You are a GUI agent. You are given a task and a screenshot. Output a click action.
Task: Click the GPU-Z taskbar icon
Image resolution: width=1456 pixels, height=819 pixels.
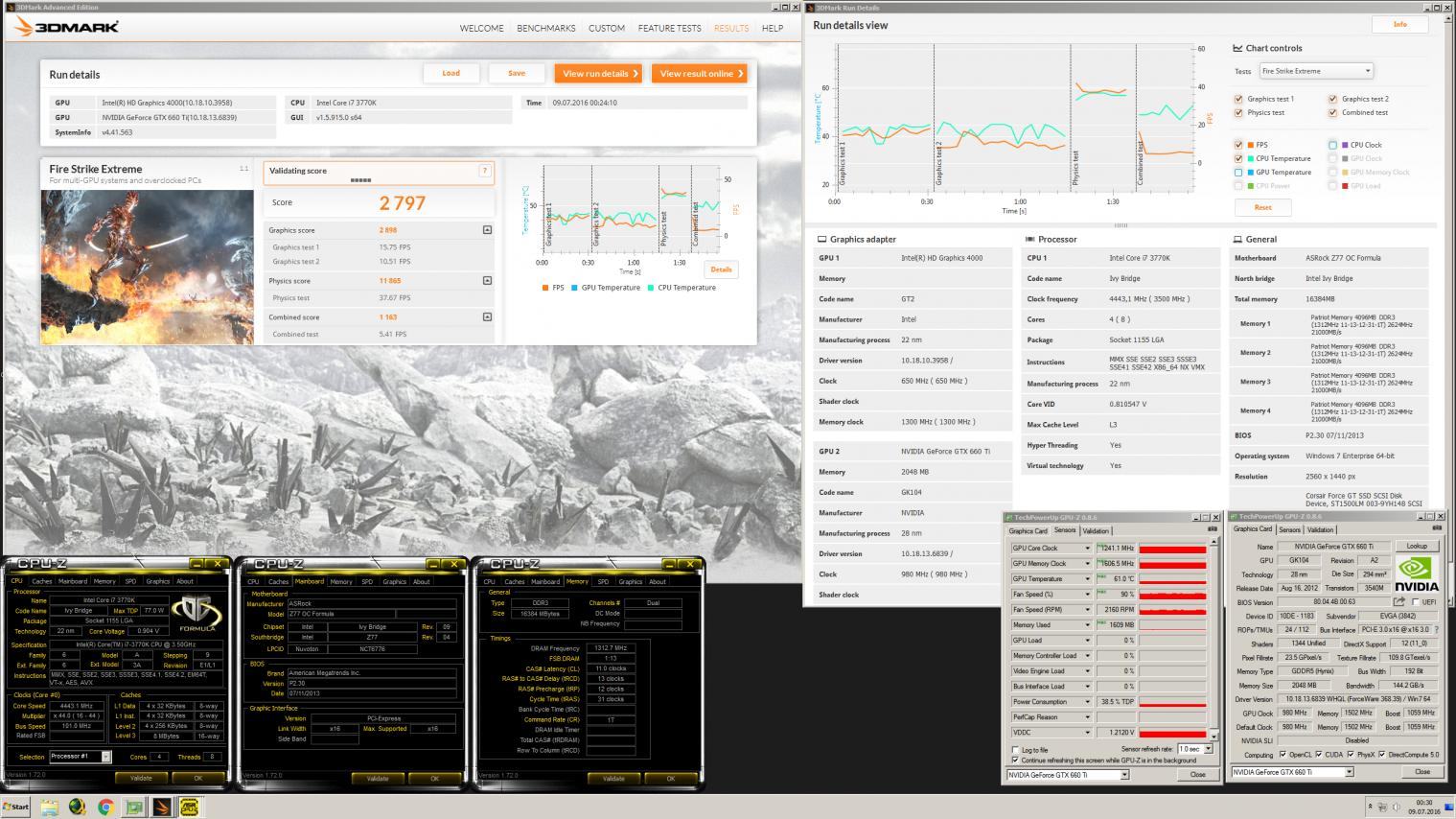tap(134, 807)
